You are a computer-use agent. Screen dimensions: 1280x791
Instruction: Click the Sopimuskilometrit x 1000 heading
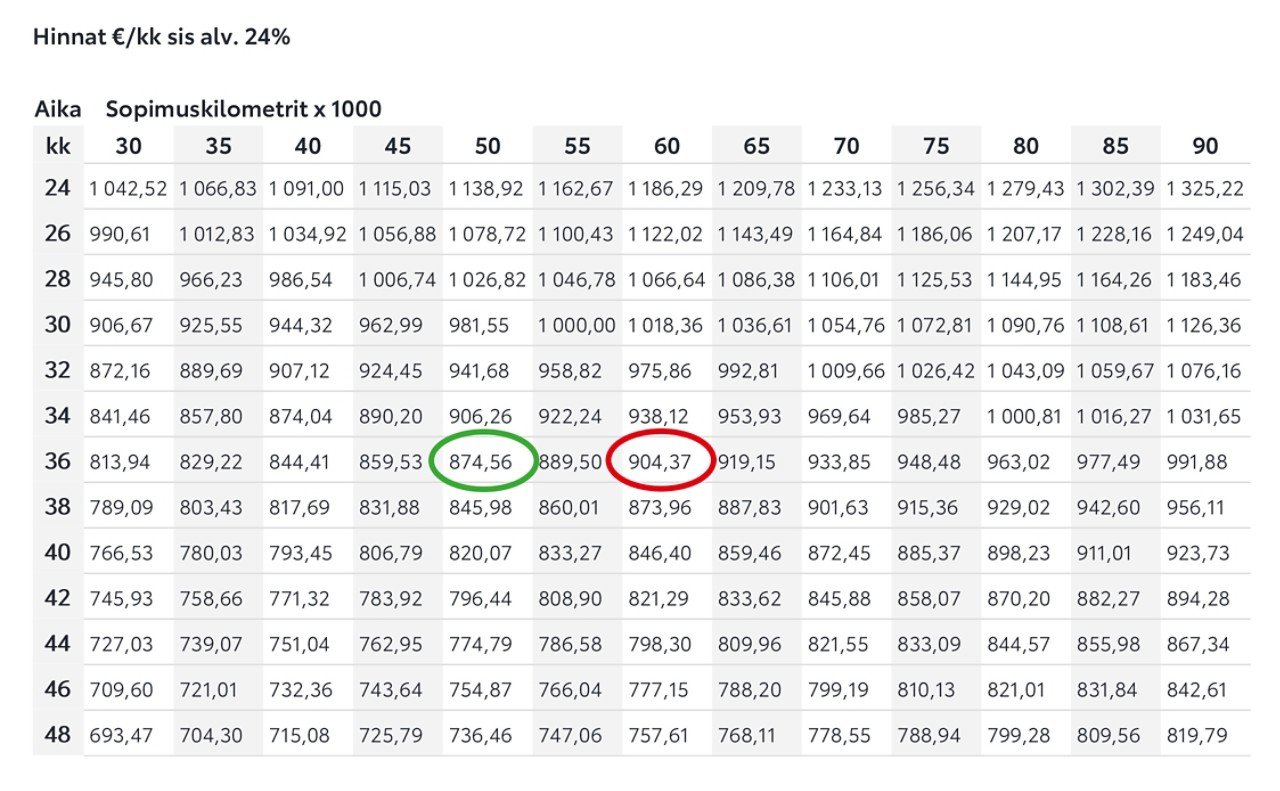[x=244, y=109]
